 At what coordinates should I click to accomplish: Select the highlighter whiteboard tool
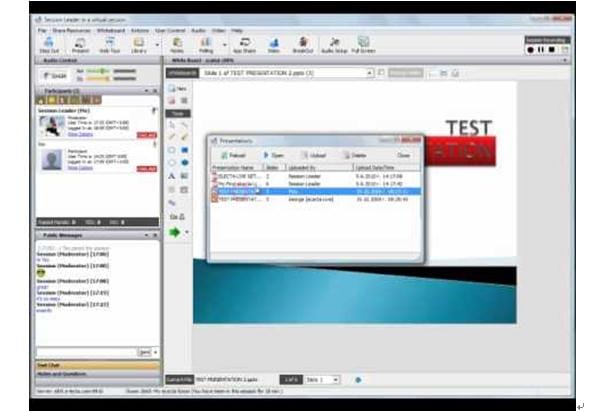184,137
